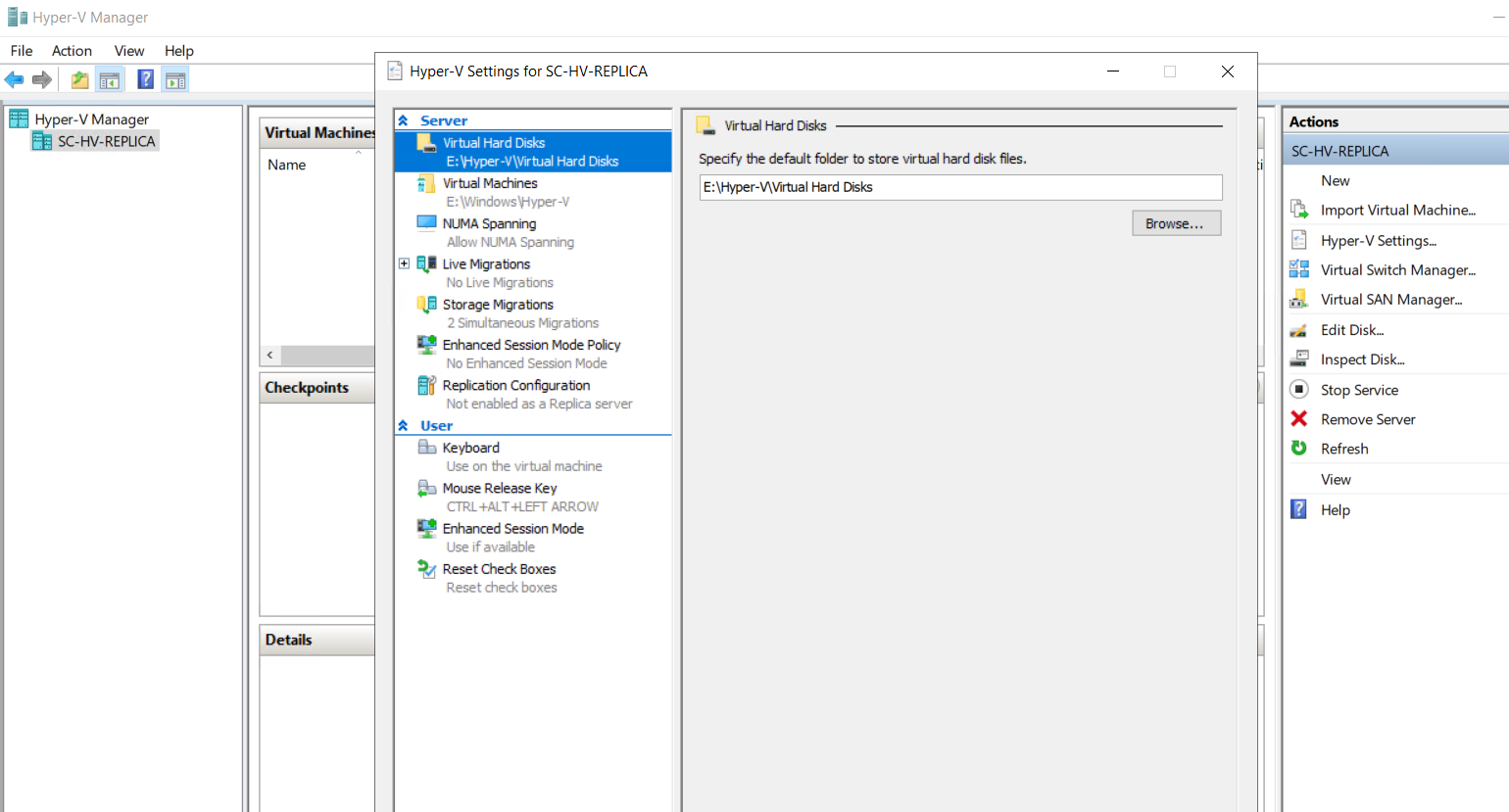
Task: Click 'Not enabled as a Replica server' text
Action: click(539, 404)
